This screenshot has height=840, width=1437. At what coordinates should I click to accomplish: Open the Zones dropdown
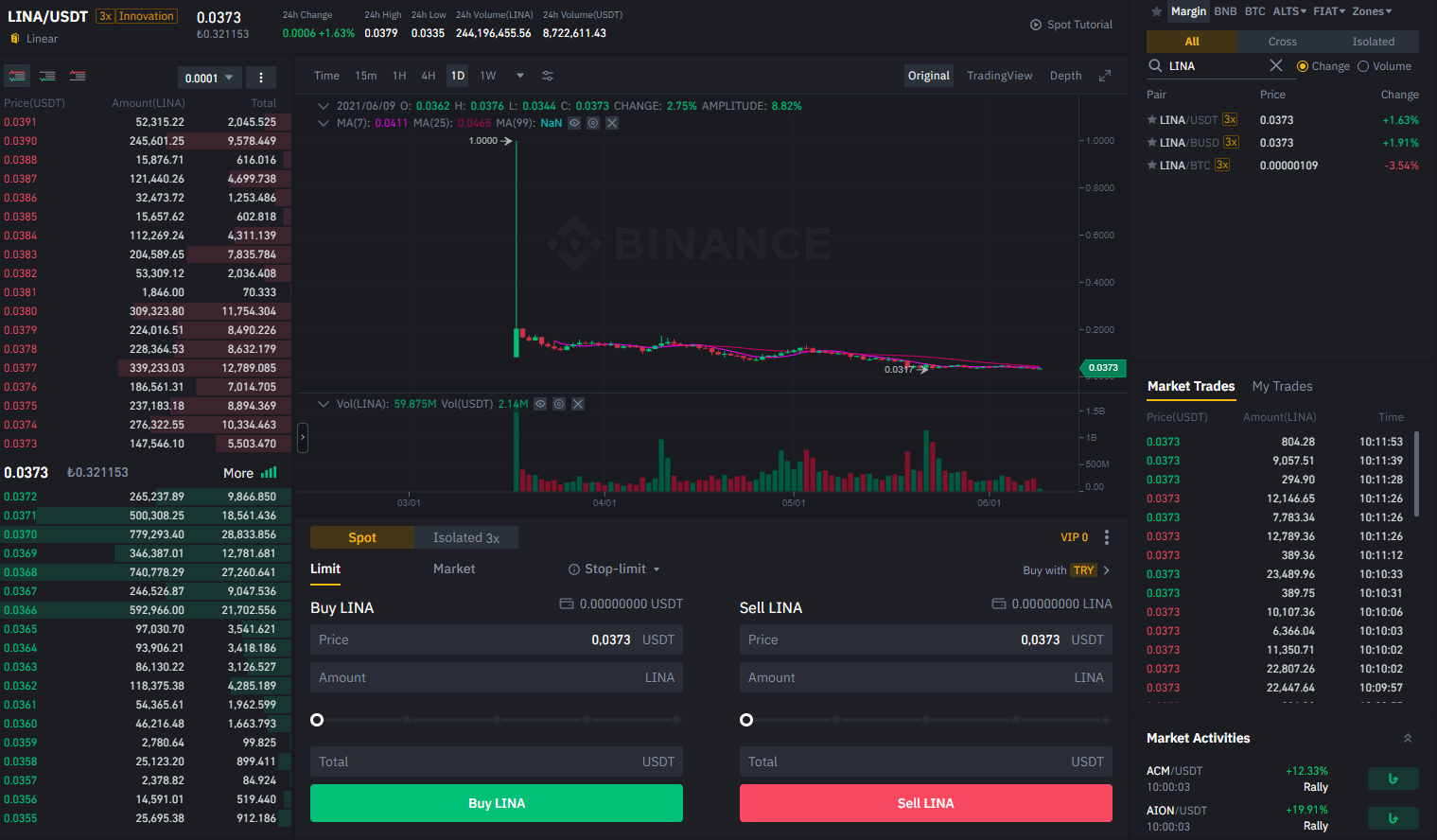coord(1372,11)
